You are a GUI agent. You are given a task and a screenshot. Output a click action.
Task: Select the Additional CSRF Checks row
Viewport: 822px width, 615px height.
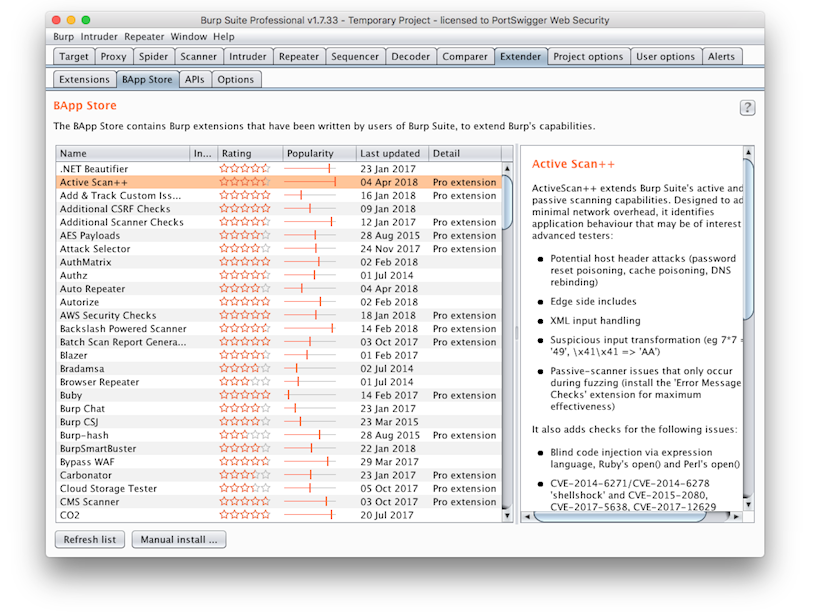[279, 209]
